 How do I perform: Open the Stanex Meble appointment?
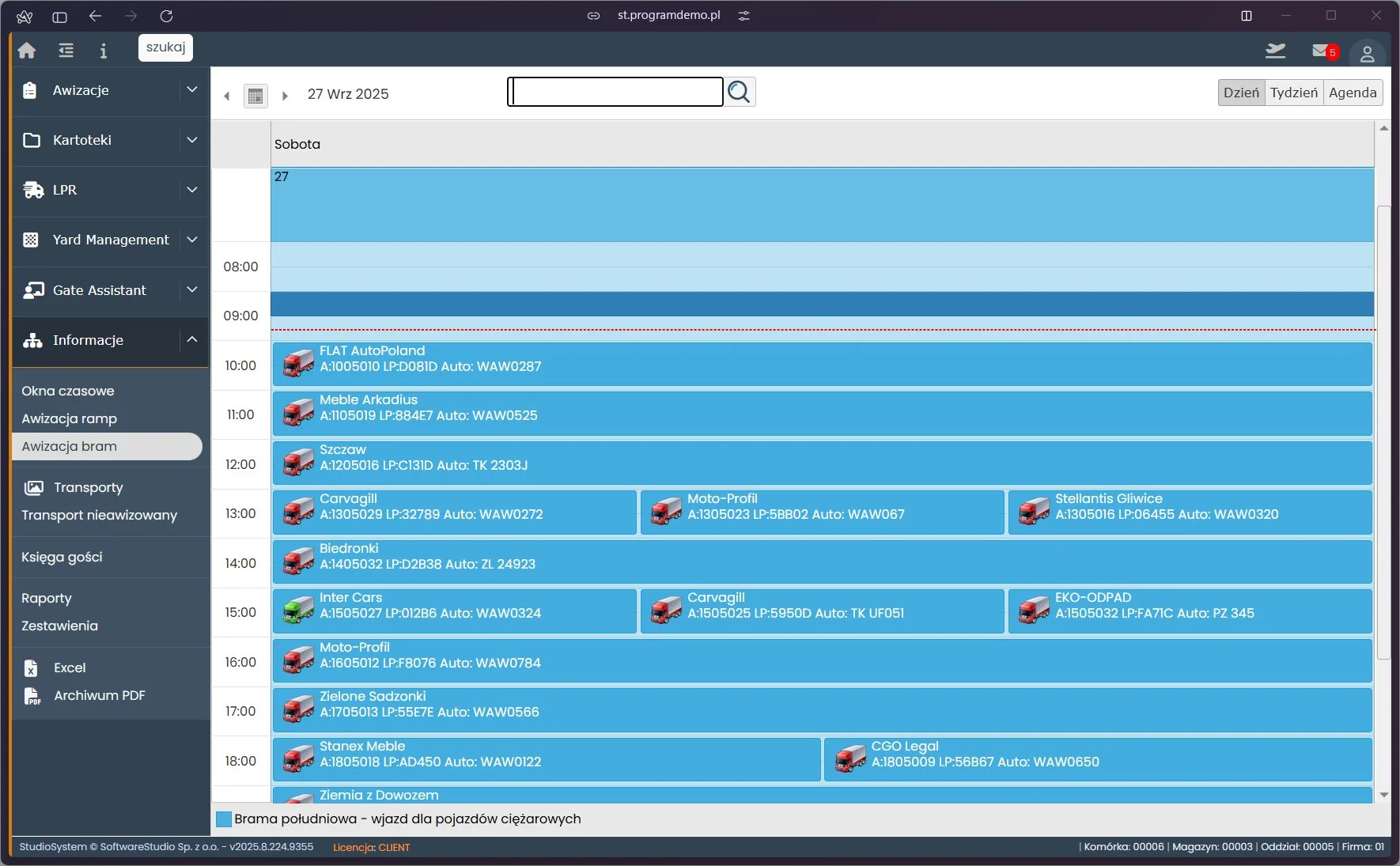tap(547, 759)
